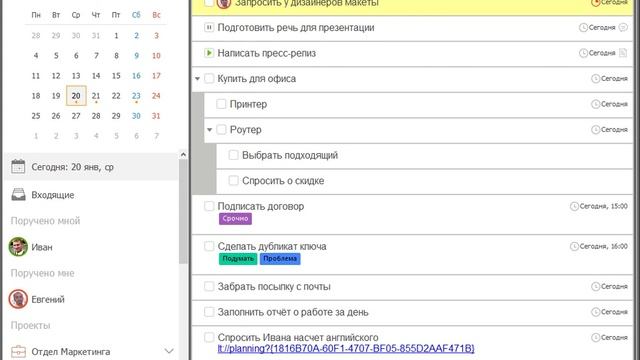Image resolution: width=640 pixels, height=360 pixels.
Task: Collapse Купить для офиса subtasks
Action: point(197,78)
